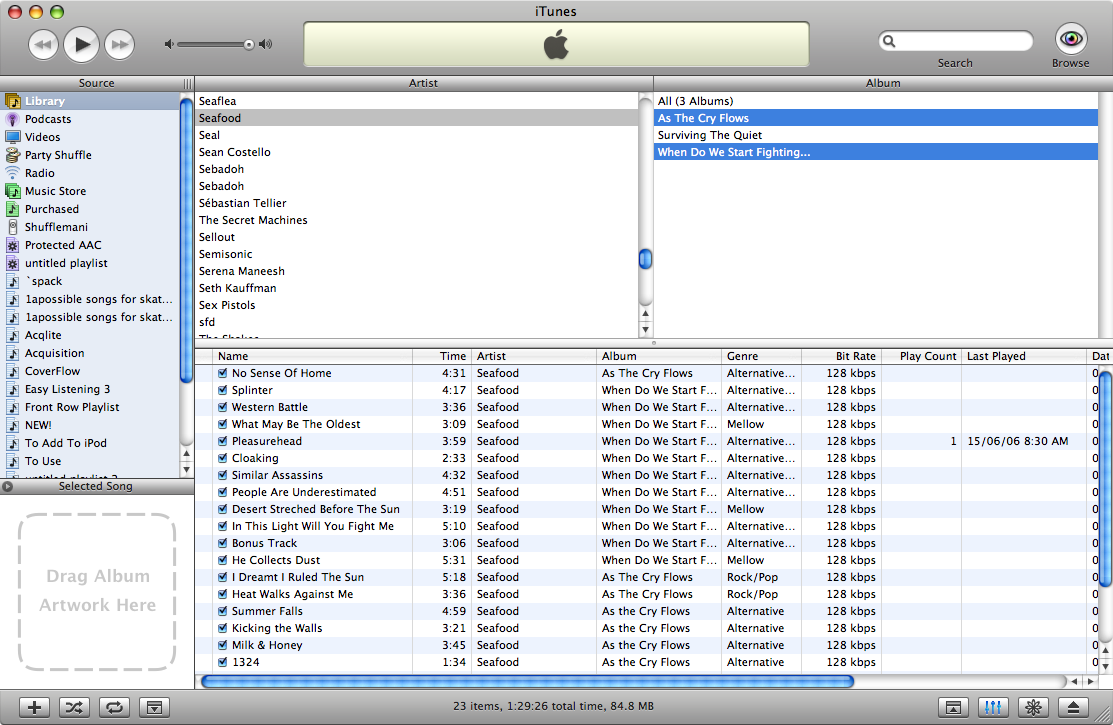Uncheck the Splinter song checkbox
1113x725 pixels.
[223, 390]
